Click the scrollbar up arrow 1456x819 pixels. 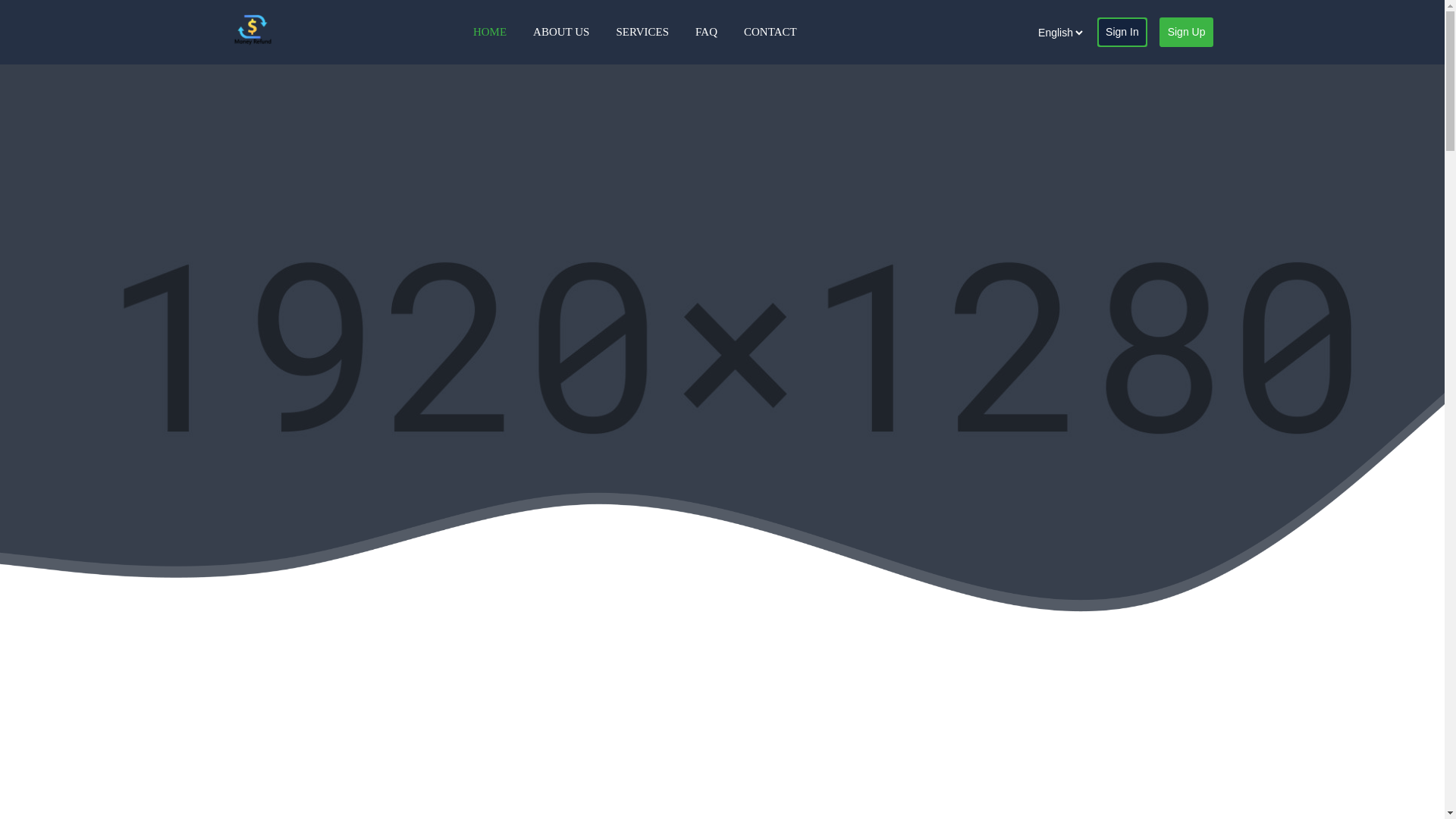(x=1450, y=6)
